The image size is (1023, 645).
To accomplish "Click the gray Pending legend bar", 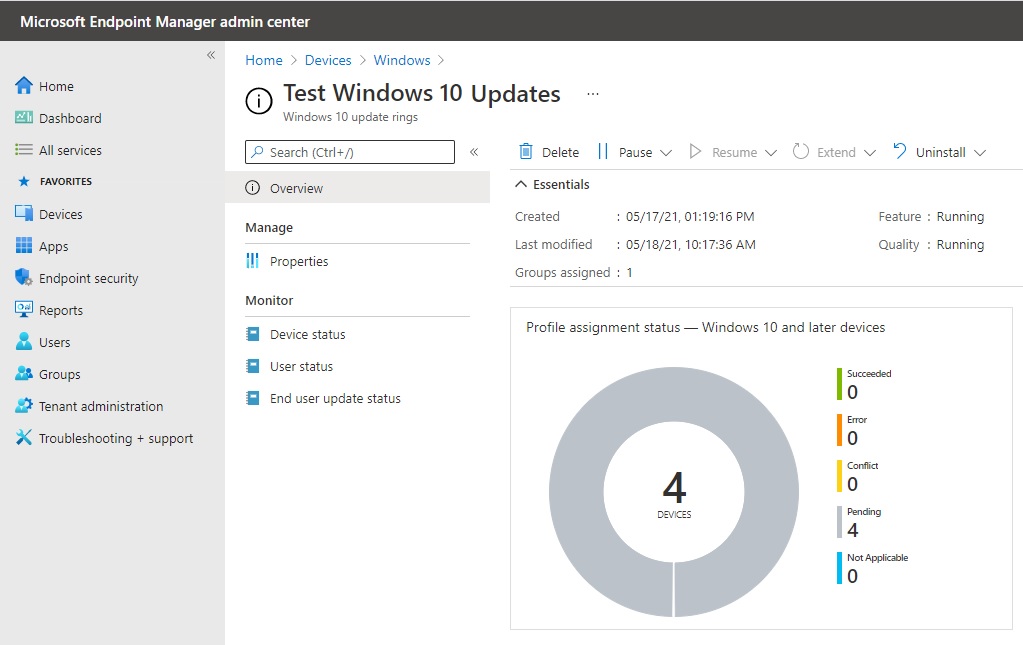I will 840,522.
